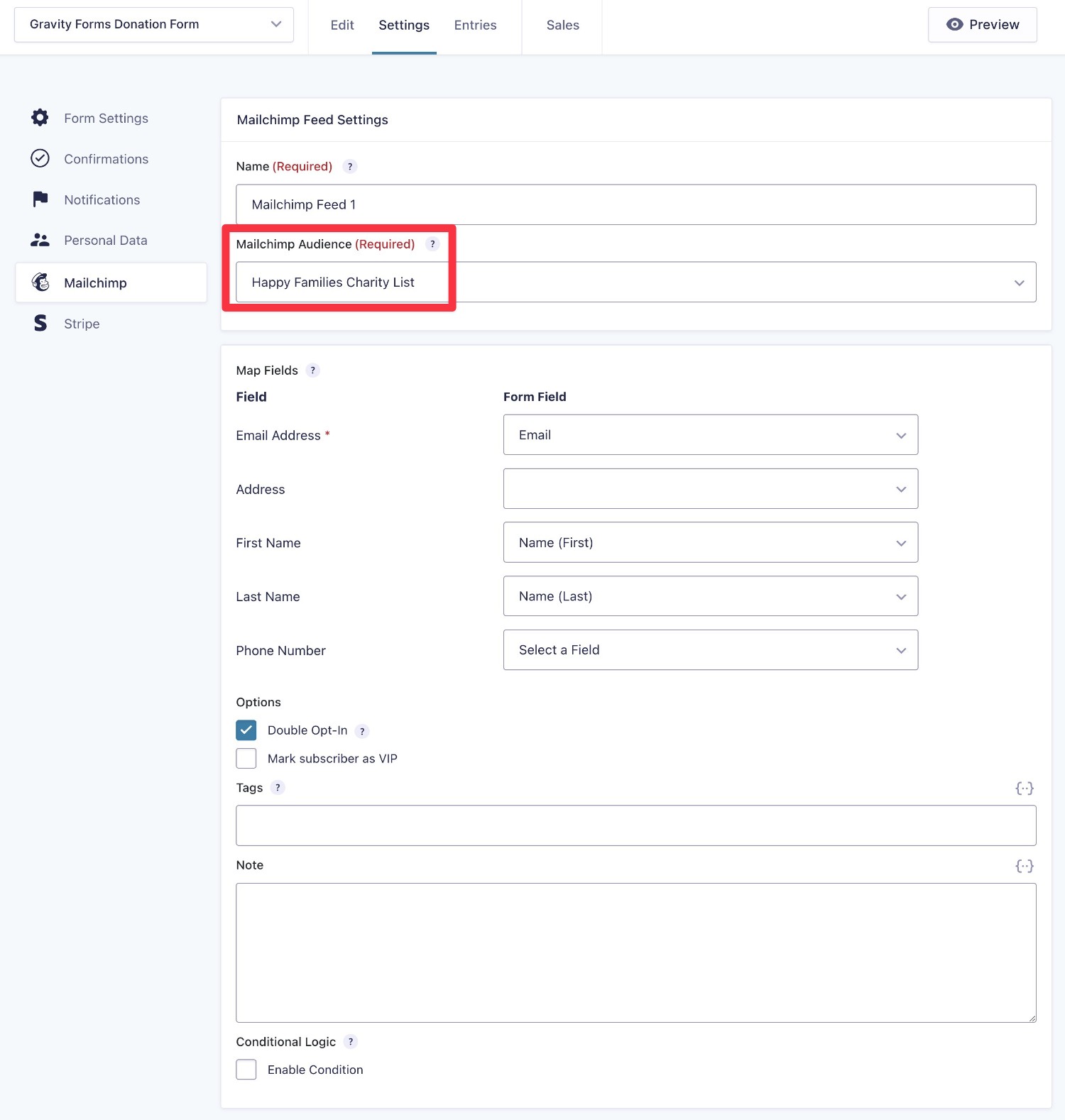Click the Phone Number field label
Screen dimensions: 1065x1120
pos(280,651)
